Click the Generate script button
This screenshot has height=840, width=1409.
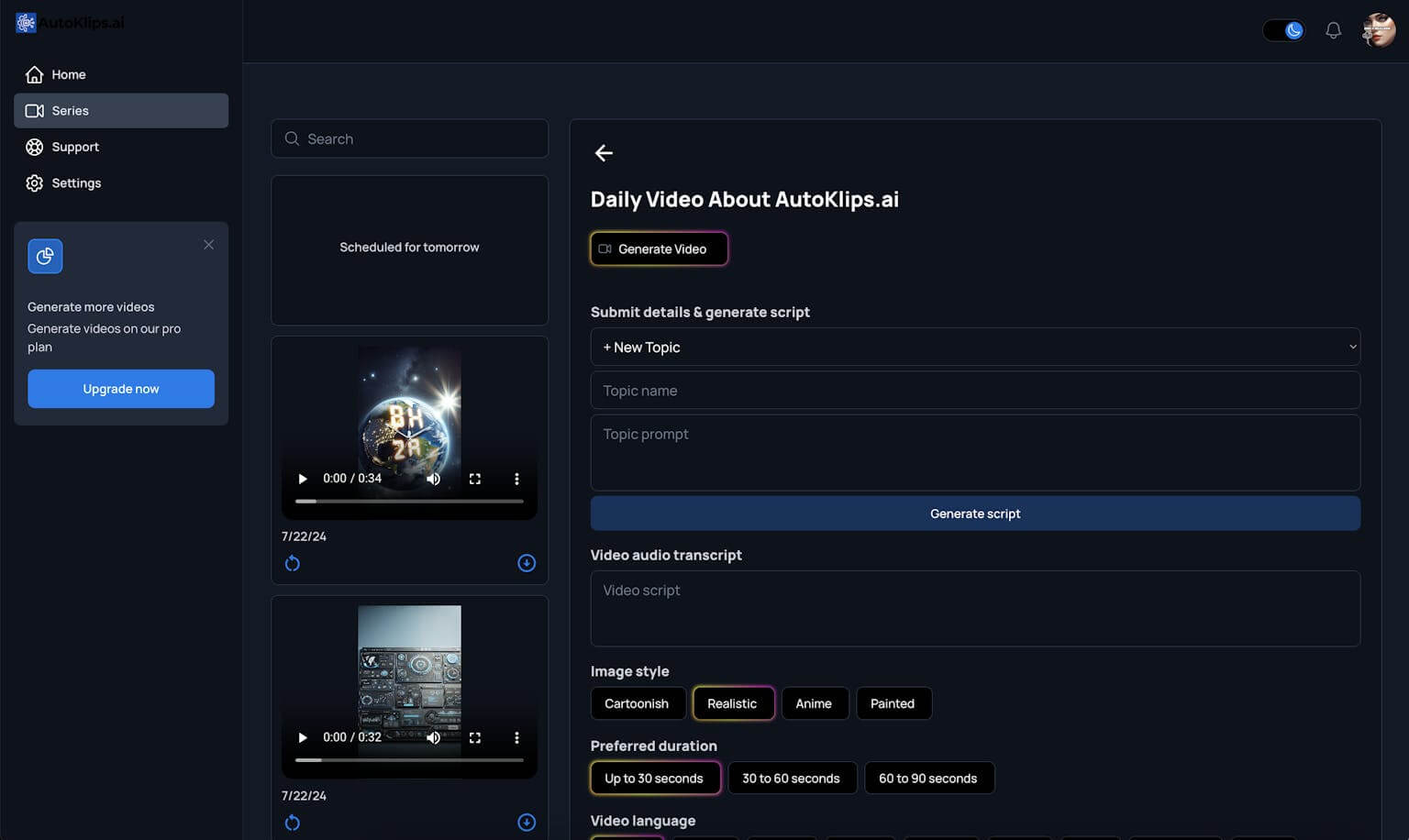coord(974,514)
